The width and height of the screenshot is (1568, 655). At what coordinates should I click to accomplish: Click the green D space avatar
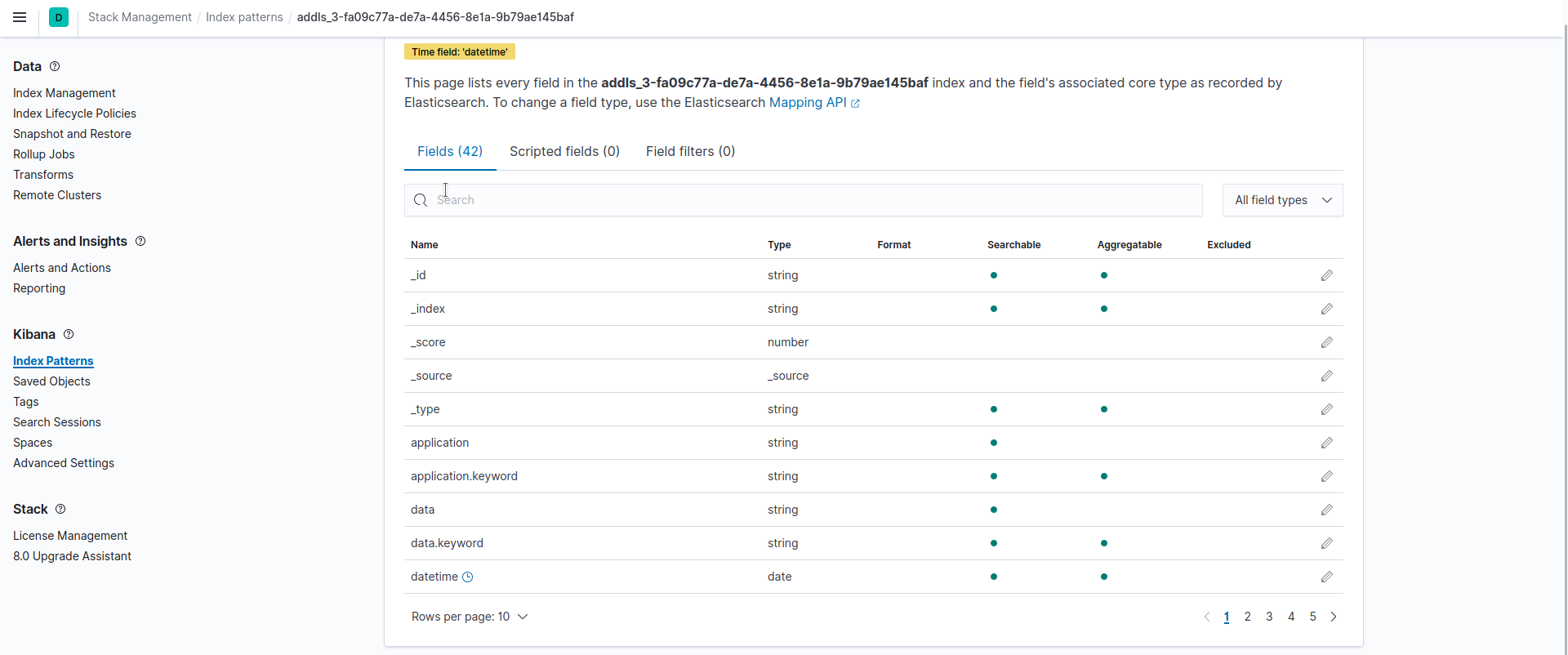click(x=59, y=17)
